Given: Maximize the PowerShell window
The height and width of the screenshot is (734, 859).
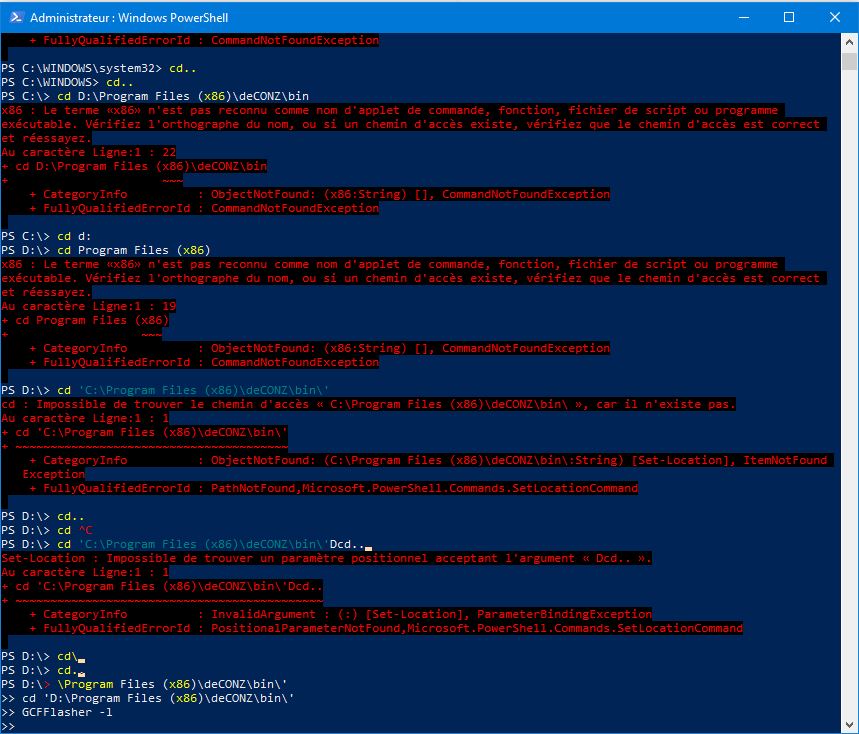Looking at the screenshot, I should pos(788,17).
